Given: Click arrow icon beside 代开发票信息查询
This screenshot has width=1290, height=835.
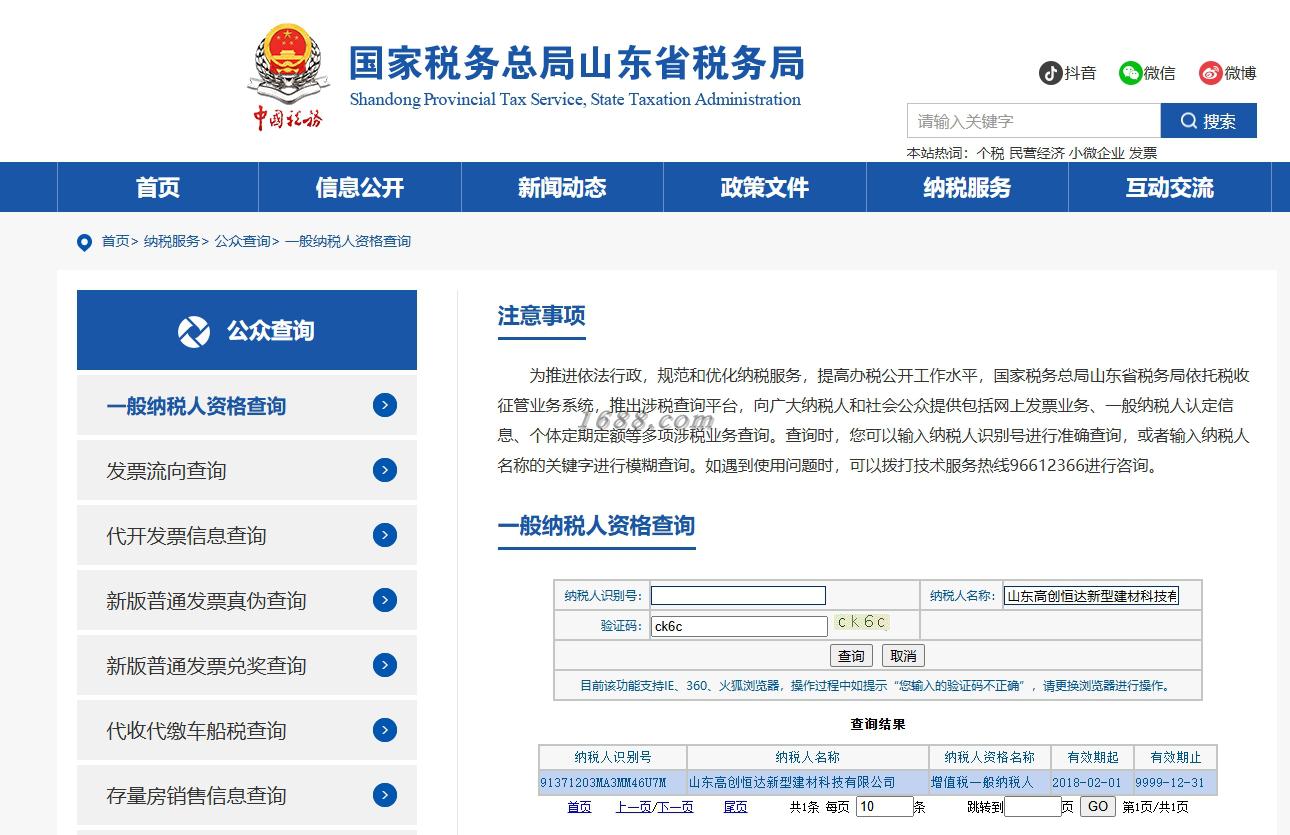Looking at the screenshot, I should 385,535.
